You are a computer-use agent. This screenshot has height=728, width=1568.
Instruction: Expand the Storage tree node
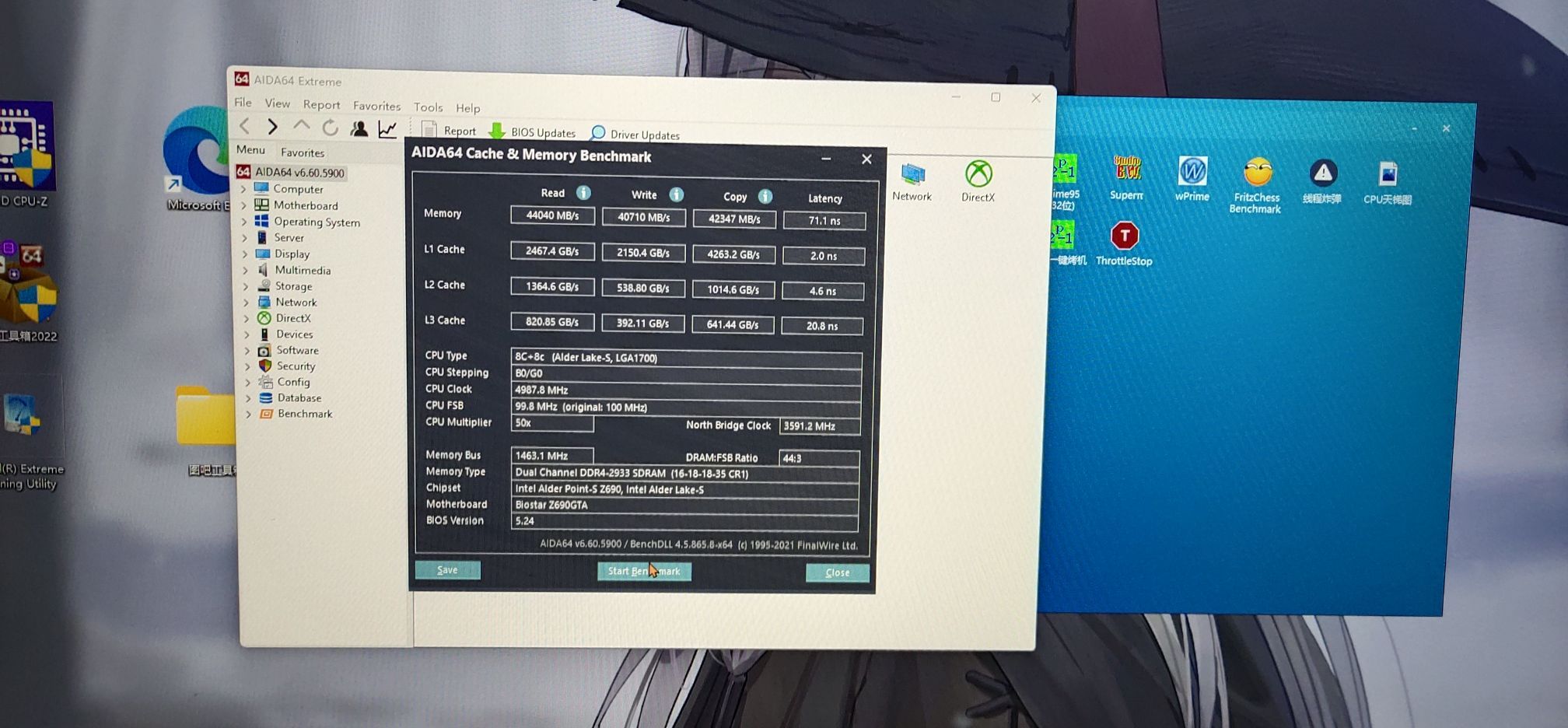coord(245,285)
